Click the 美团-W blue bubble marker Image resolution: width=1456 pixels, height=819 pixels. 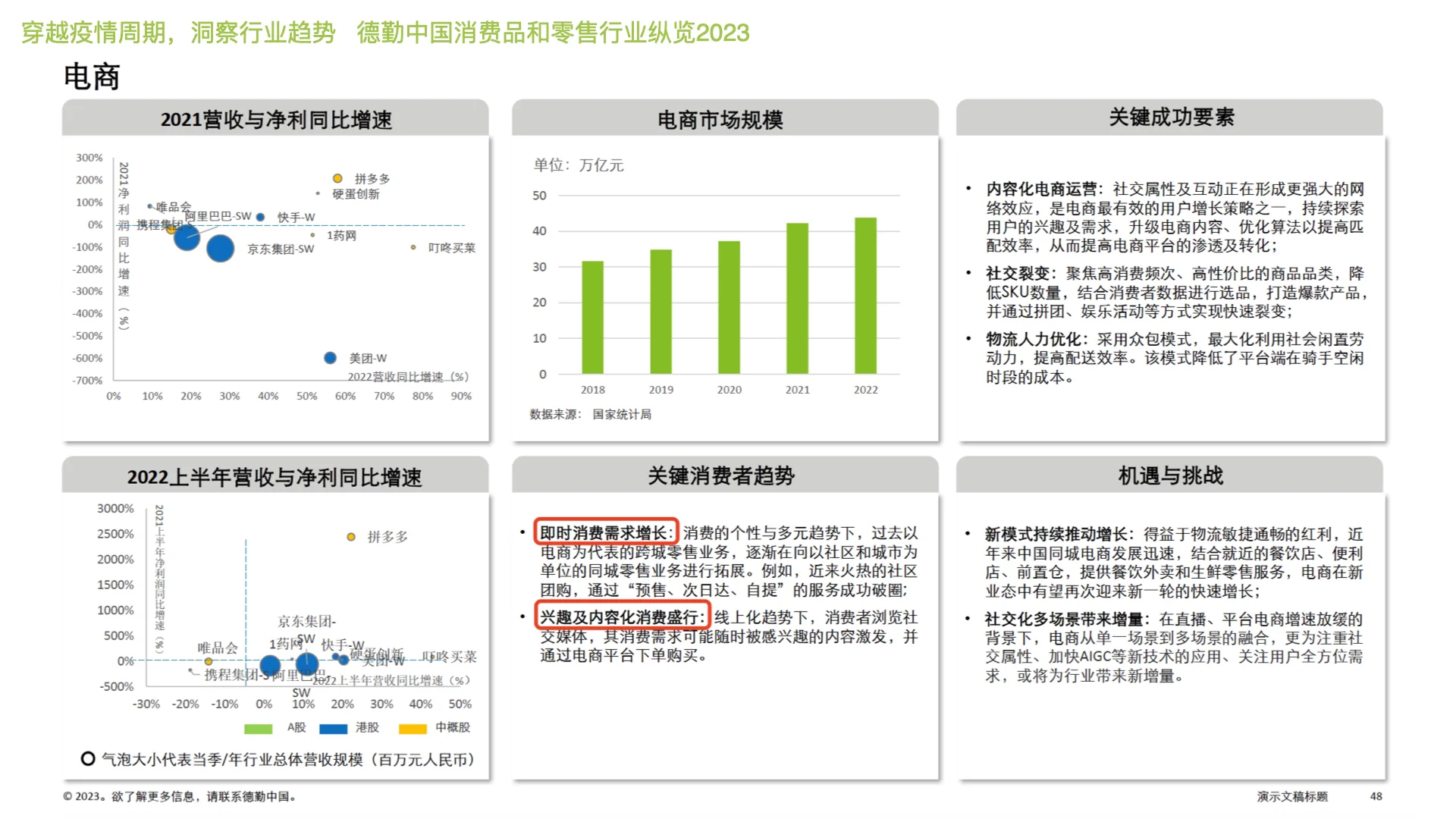pos(330,356)
